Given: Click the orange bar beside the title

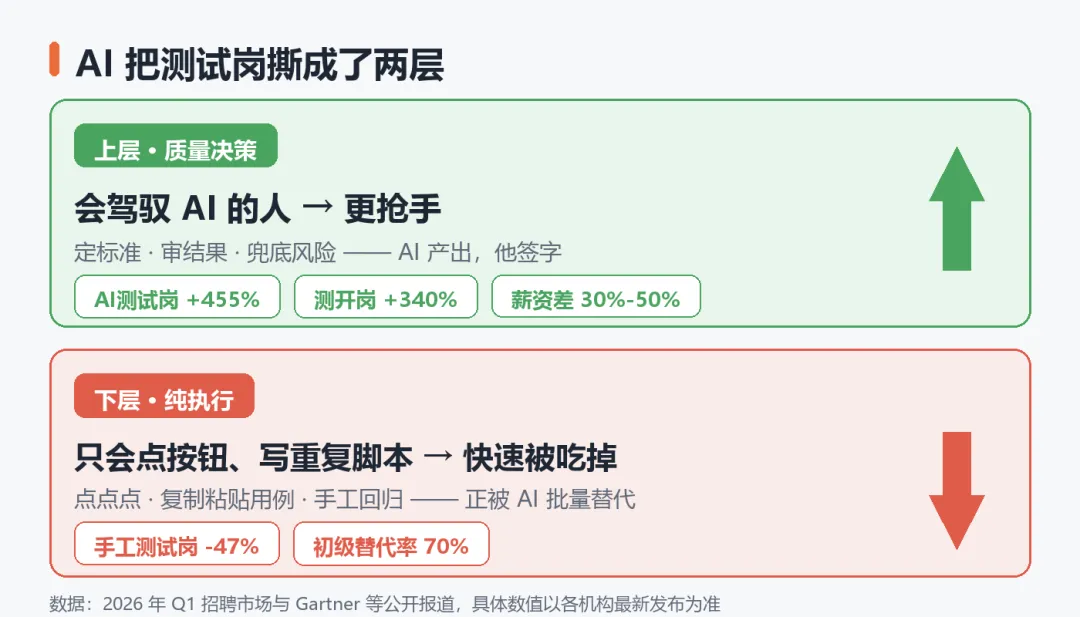Looking at the screenshot, I should [54, 59].
